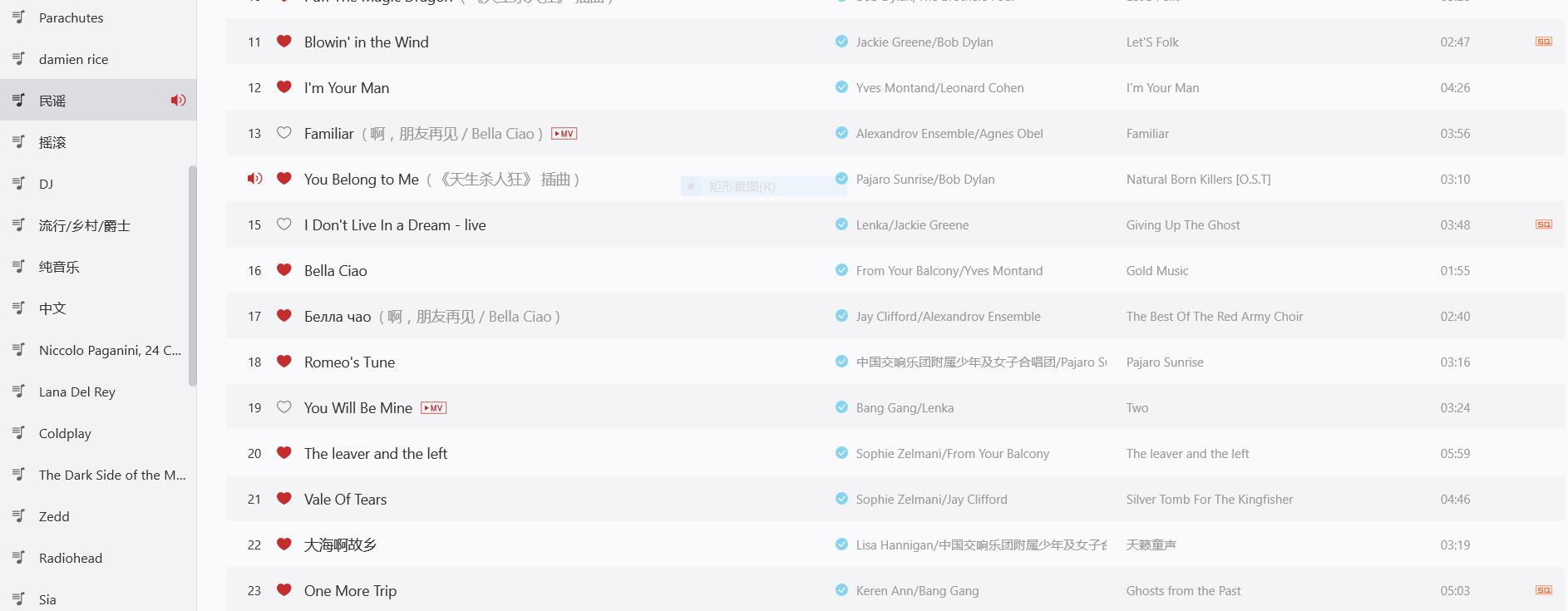Unlike the song Romeo's Tune

click(x=284, y=361)
